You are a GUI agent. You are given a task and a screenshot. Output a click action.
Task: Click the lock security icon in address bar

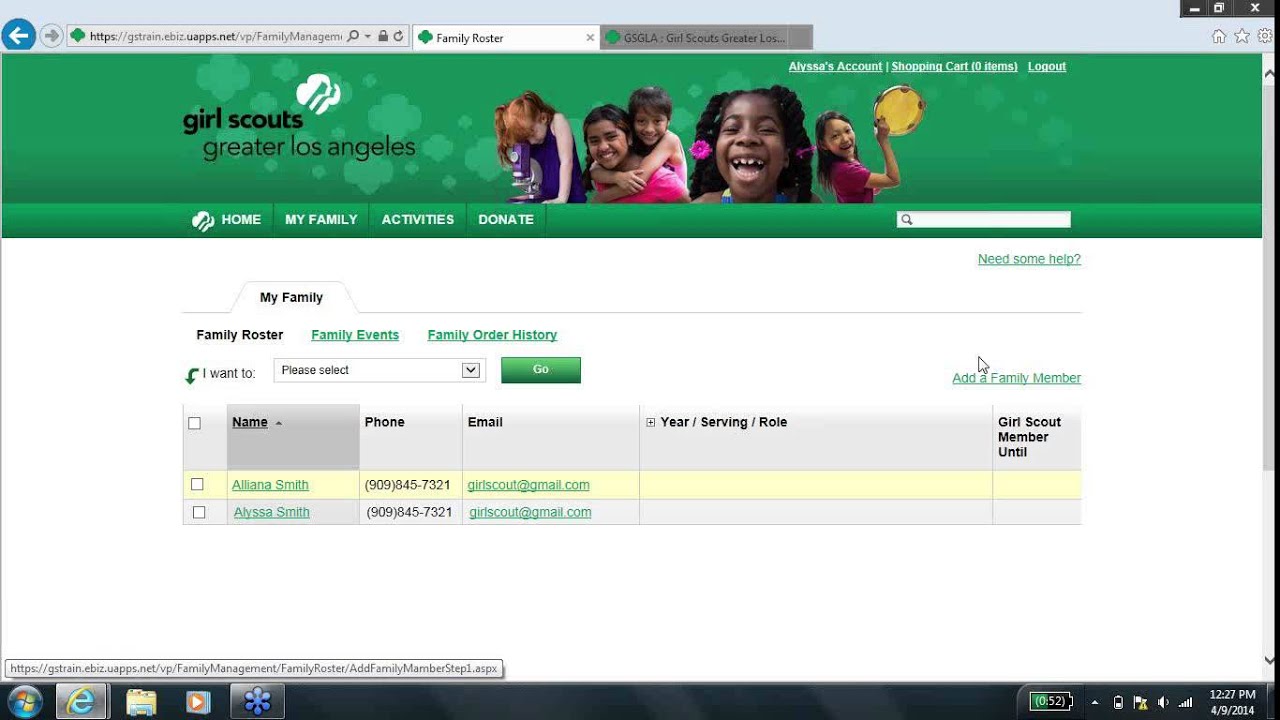[x=383, y=36]
